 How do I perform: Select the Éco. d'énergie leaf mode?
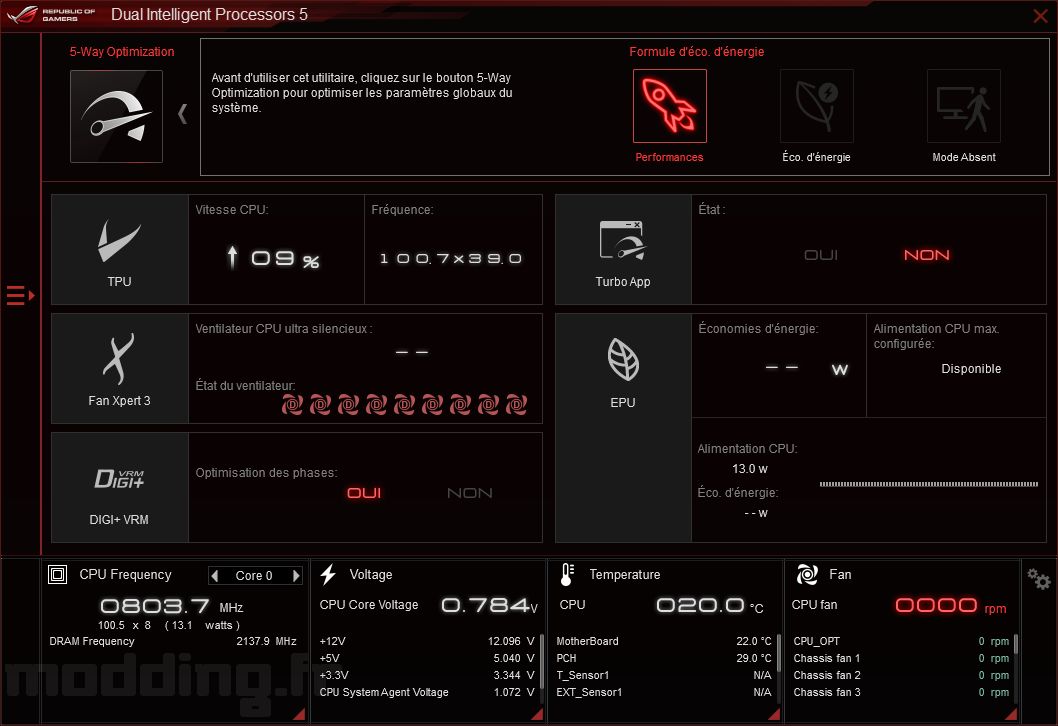(816, 106)
